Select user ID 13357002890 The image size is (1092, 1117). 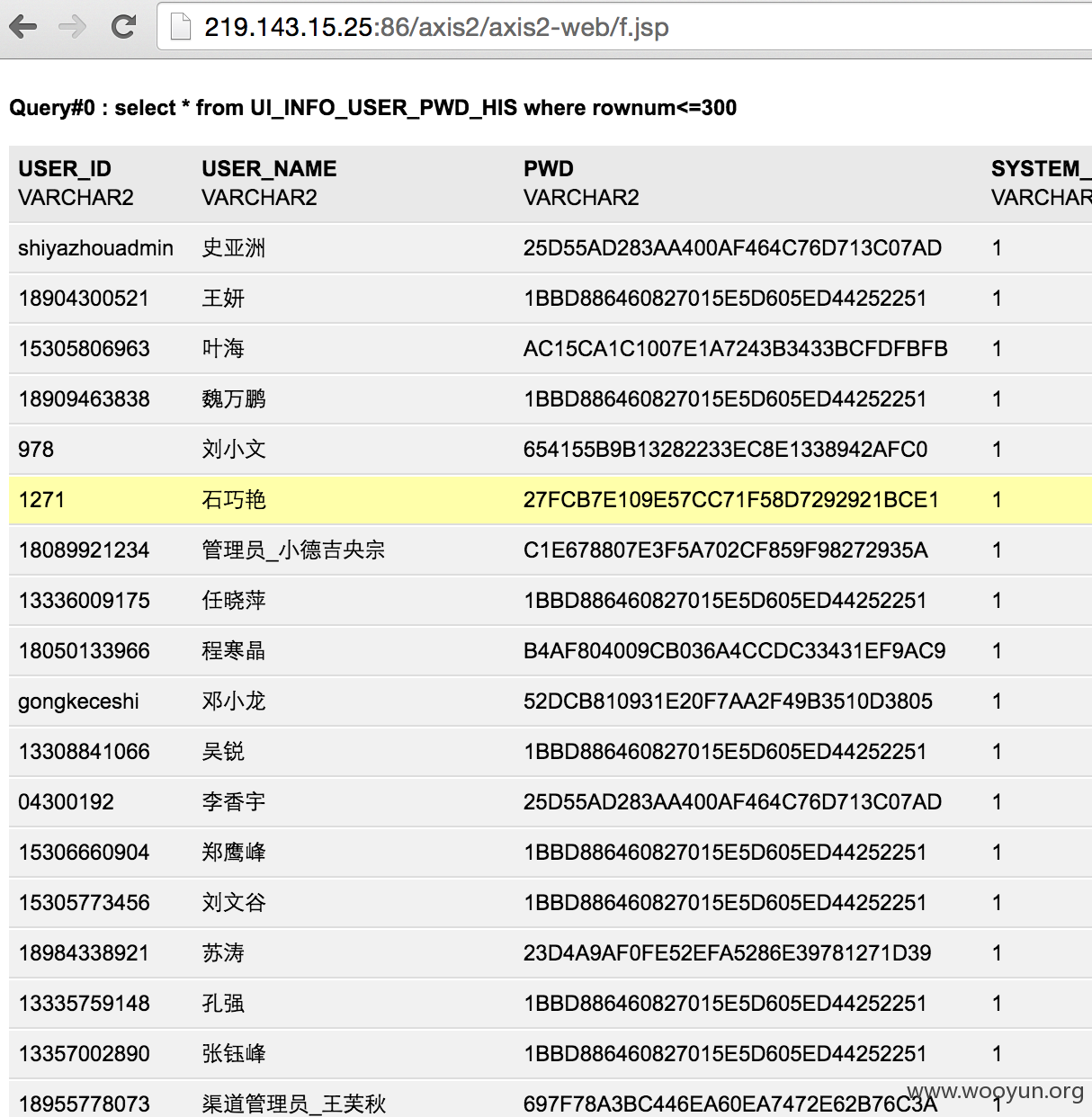(84, 1054)
